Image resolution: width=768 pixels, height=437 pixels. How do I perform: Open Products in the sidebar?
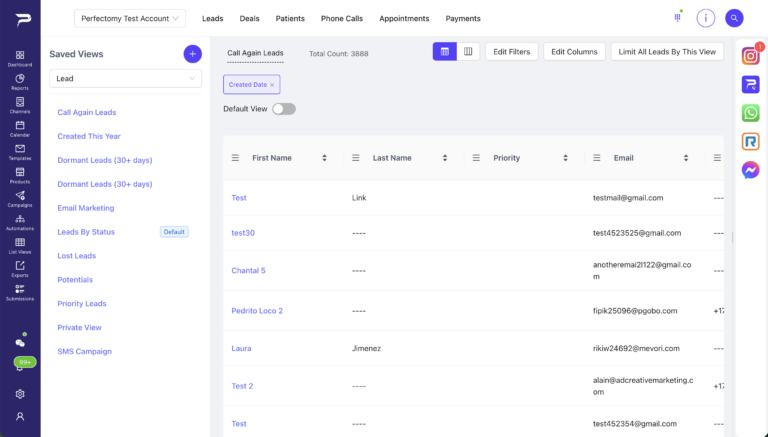click(20, 176)
